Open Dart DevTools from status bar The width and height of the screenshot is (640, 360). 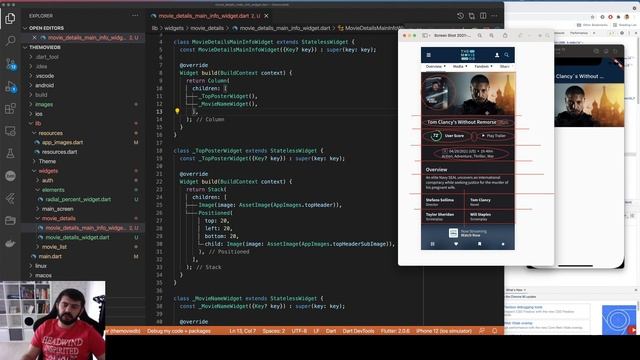(358, 331)
